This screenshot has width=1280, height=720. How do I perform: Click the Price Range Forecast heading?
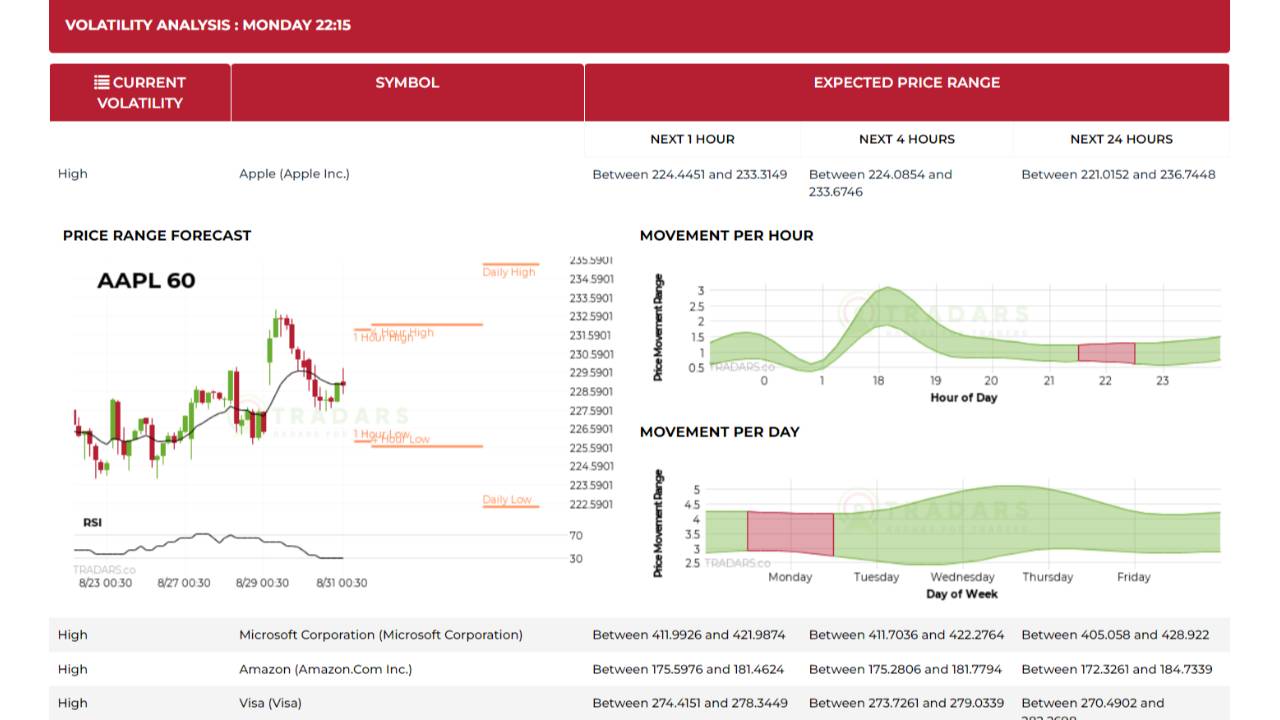pos(157,236)
